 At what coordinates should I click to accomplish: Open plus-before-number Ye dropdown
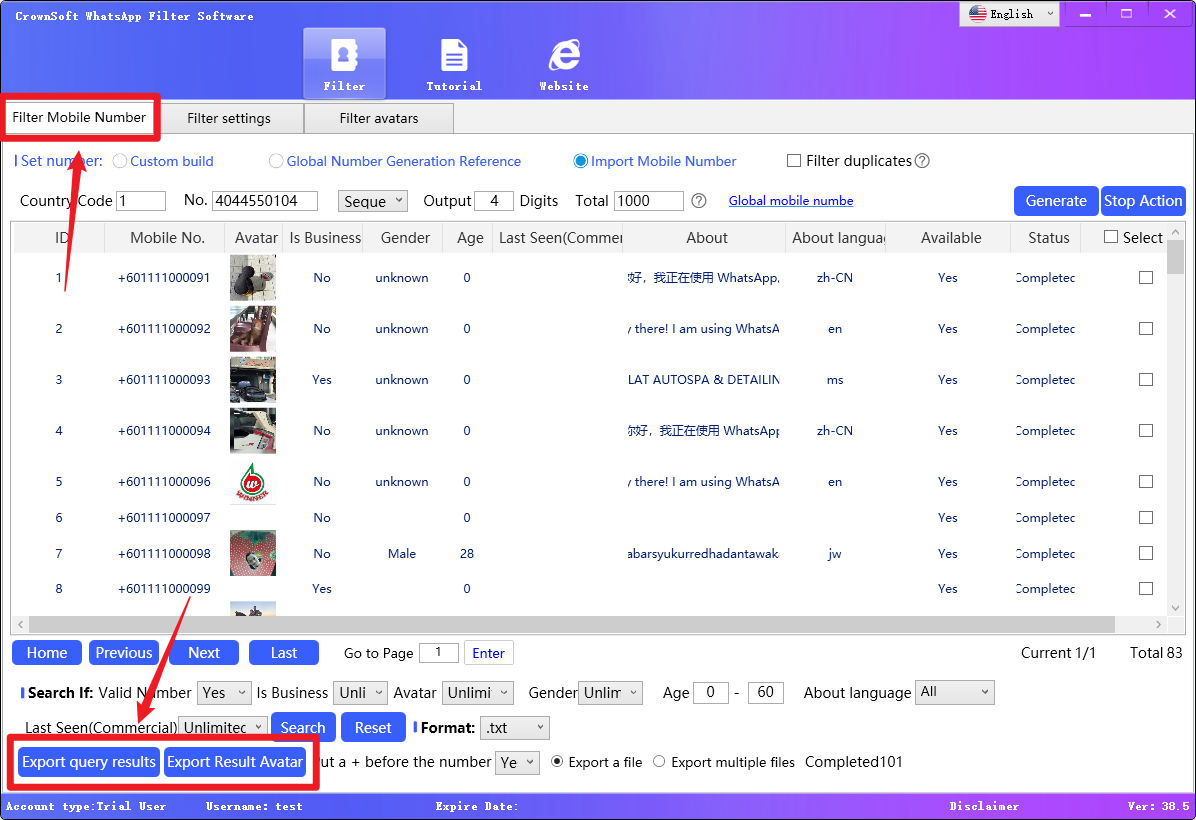point(518,762)
